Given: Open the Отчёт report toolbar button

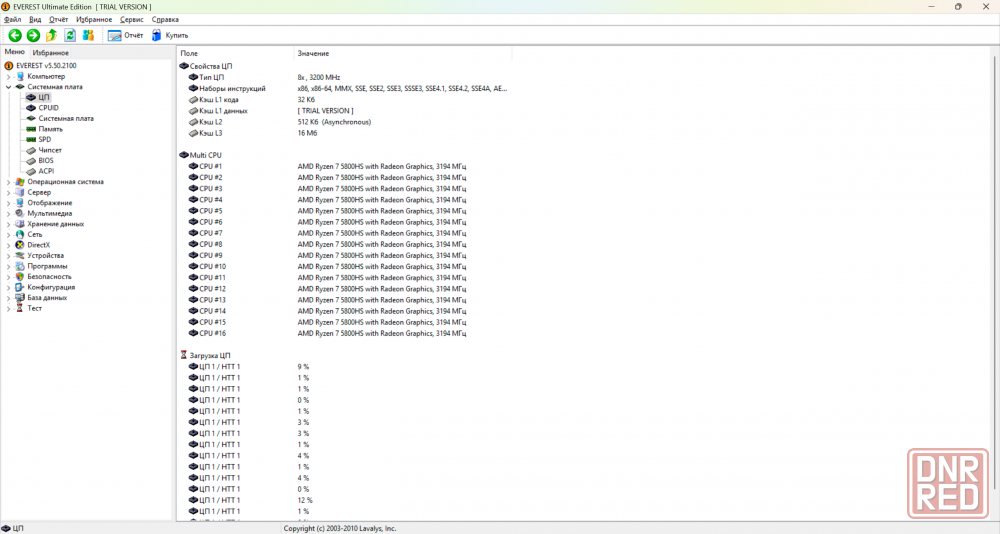Looking at the screenshot, I should click(126, 36).
